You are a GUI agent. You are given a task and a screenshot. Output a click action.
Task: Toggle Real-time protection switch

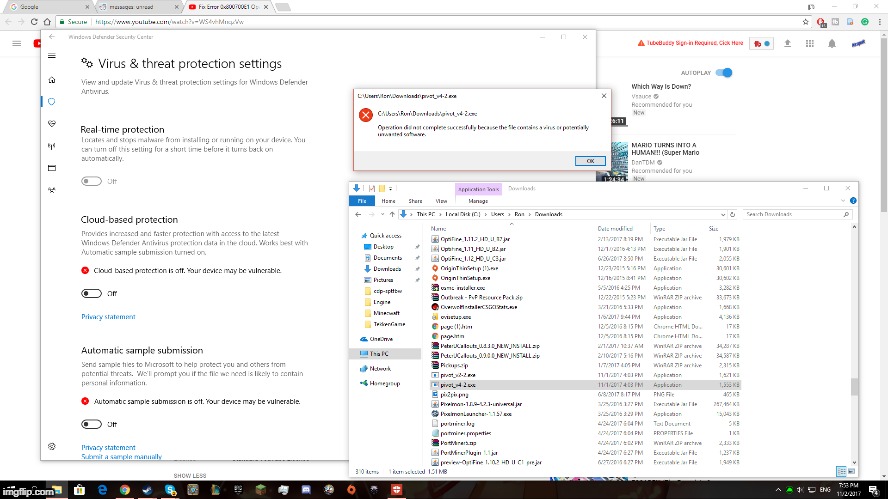[91, 181]
